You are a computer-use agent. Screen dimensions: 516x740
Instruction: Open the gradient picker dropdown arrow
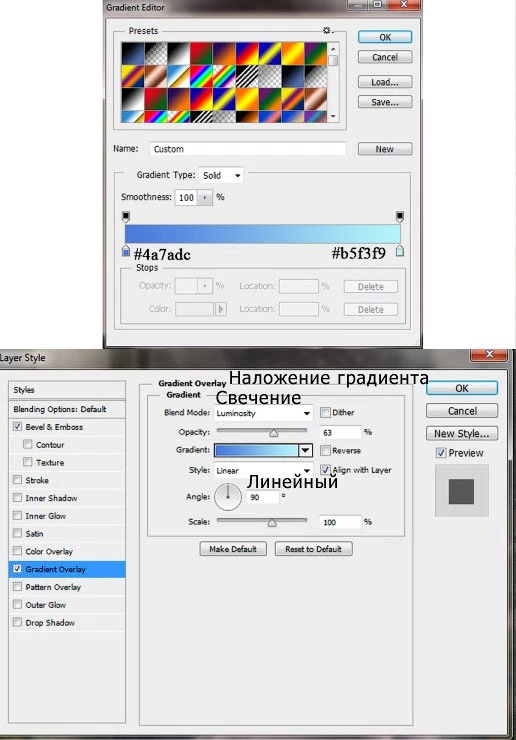tap(305, 450)
